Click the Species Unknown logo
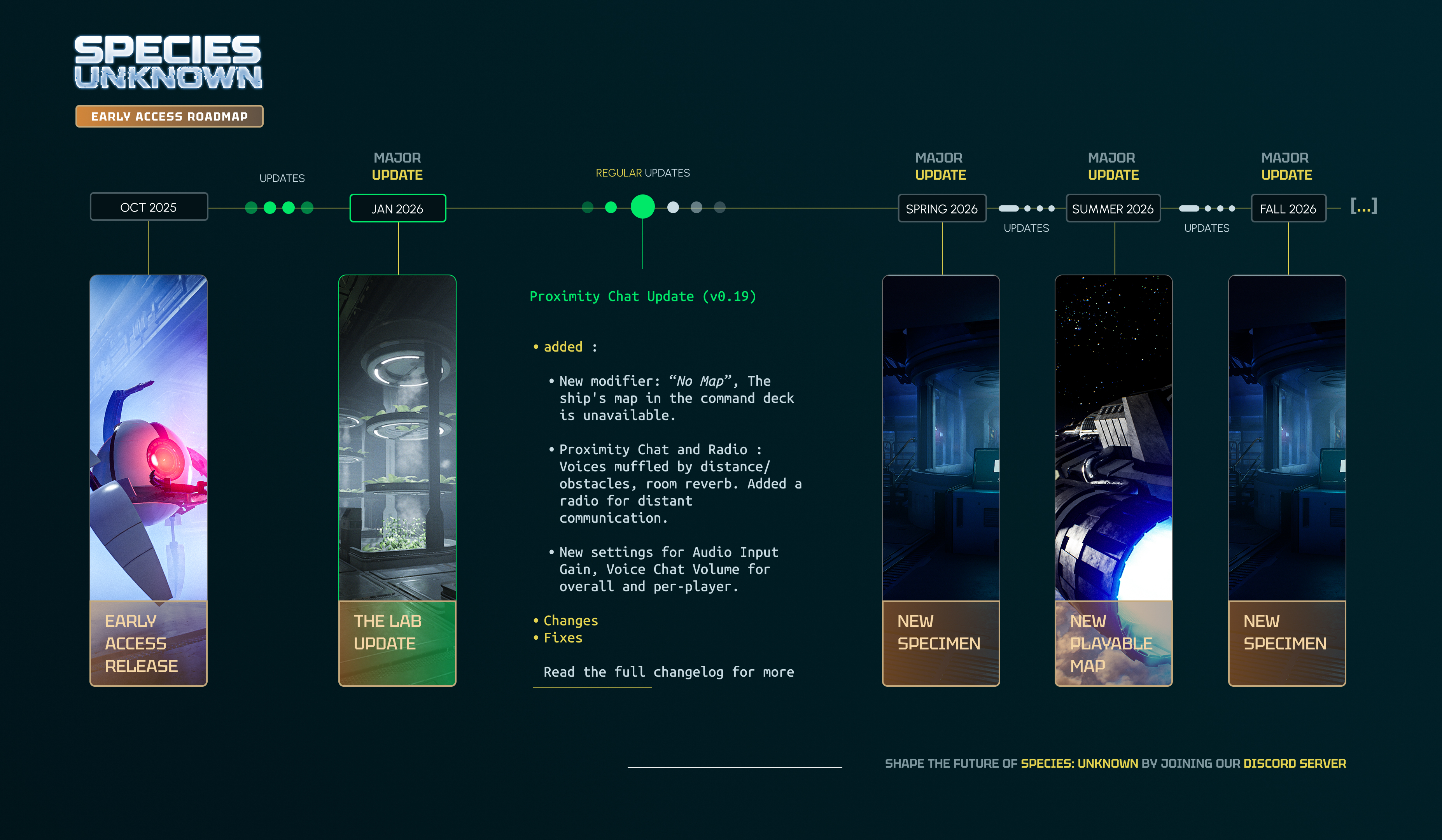1442x840 pixels. (x=168, y=62)
